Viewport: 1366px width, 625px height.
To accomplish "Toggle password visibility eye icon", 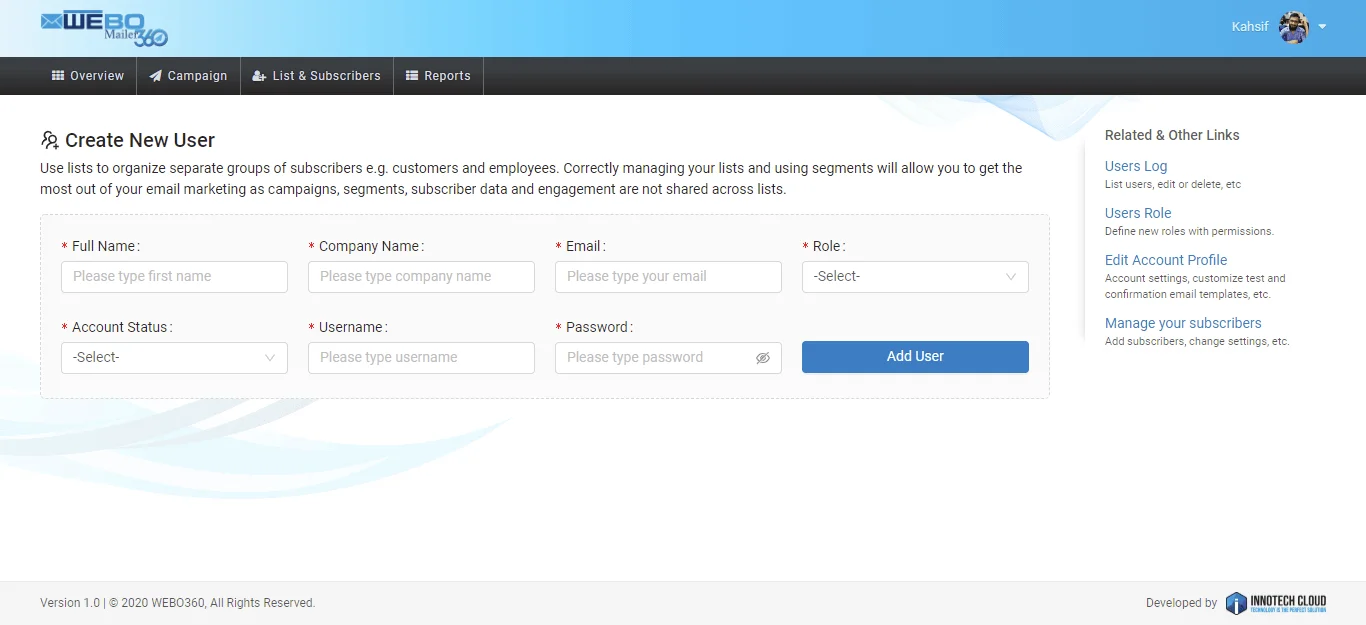I will click(x=763, y=358).
